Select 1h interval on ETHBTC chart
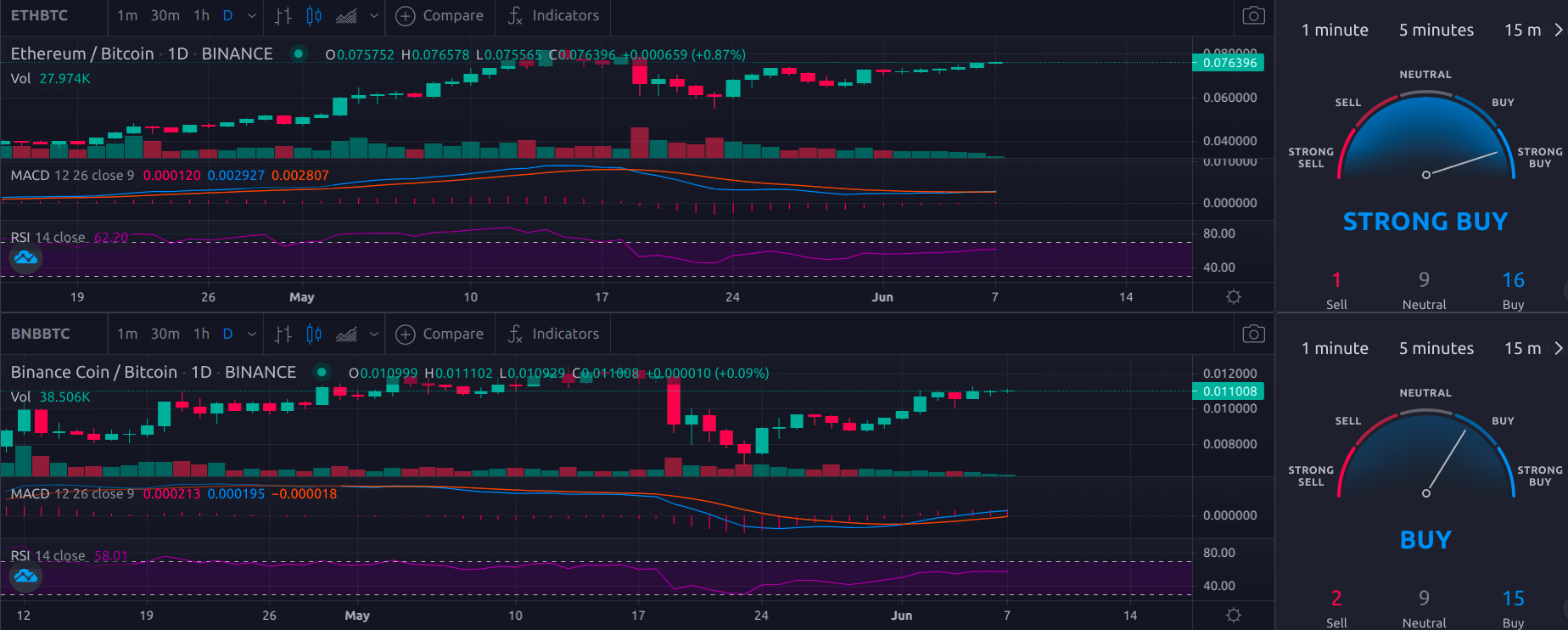 (201, 15)
